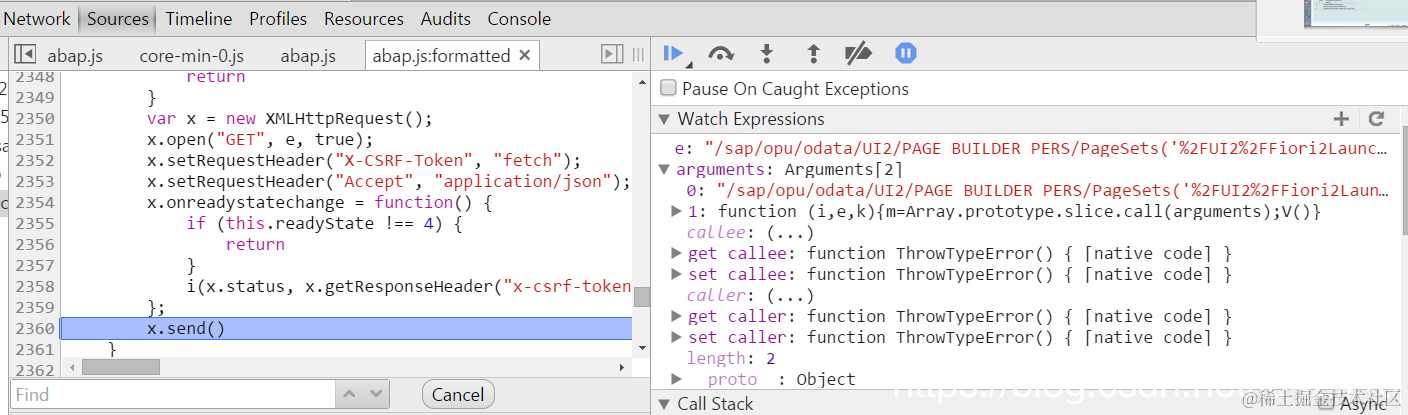Show the file navigator pane
Screen dimensions: 1408x415
[25, 55]
